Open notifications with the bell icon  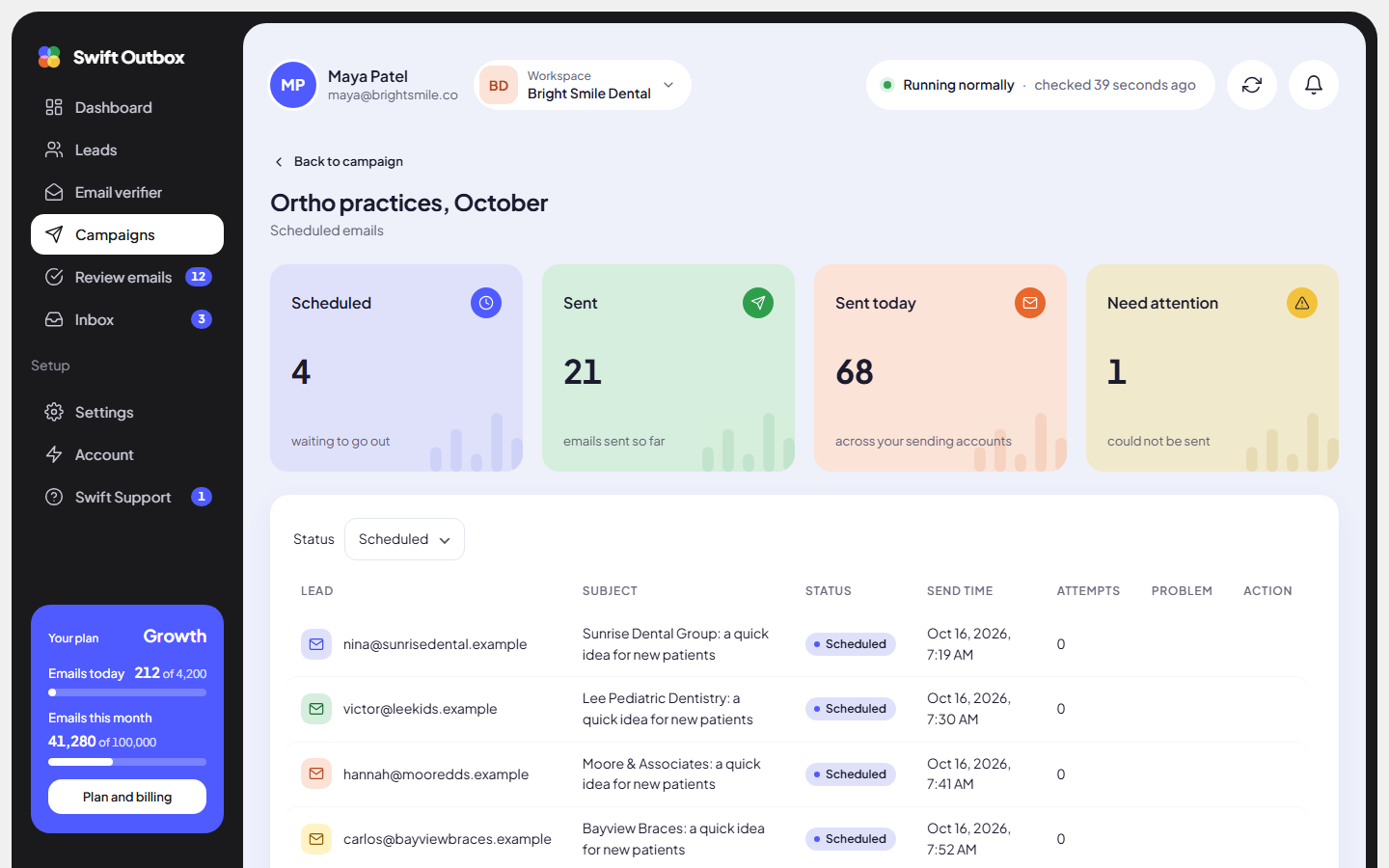pyautogui.click(x=1314, y=85)
